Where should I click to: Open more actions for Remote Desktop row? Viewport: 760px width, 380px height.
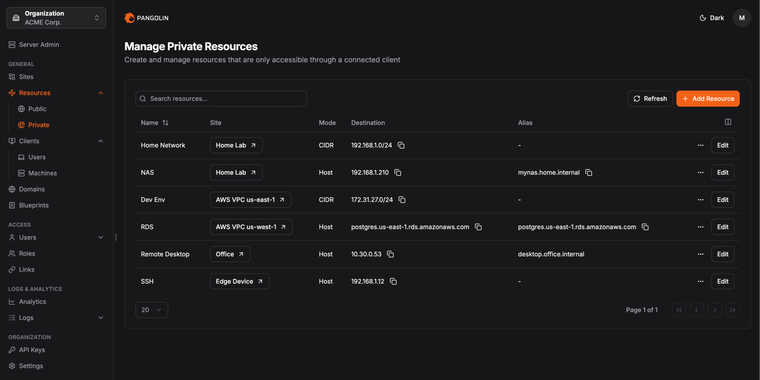pos(700,254)
